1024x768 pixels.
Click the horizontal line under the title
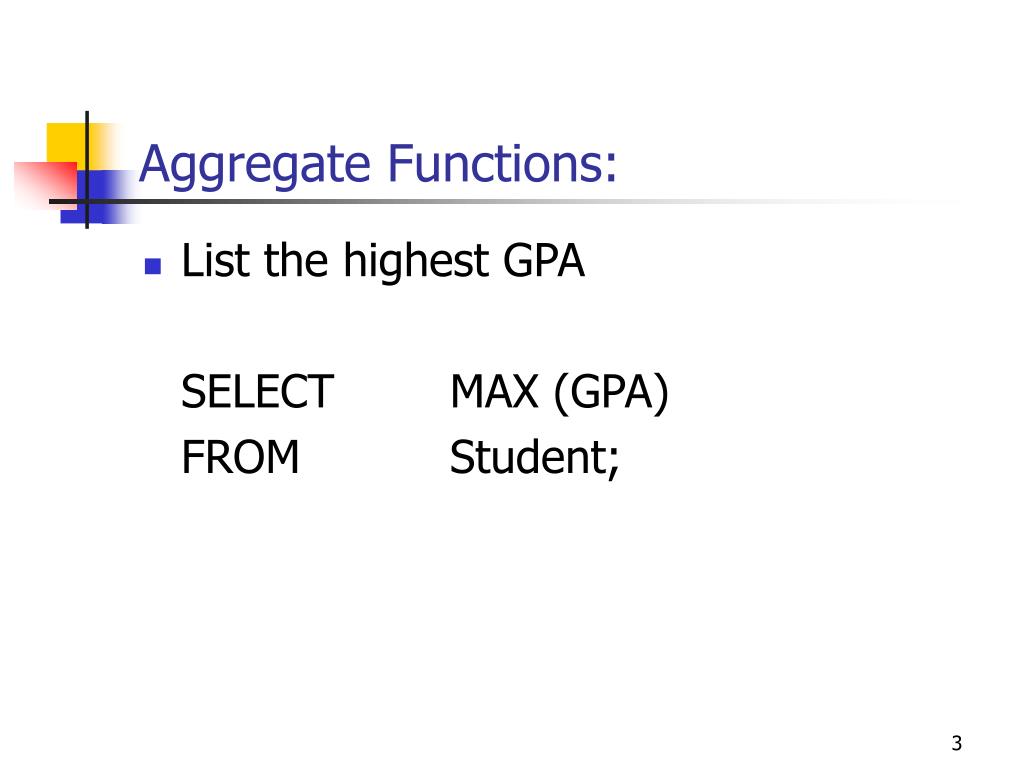pos(503,202)
